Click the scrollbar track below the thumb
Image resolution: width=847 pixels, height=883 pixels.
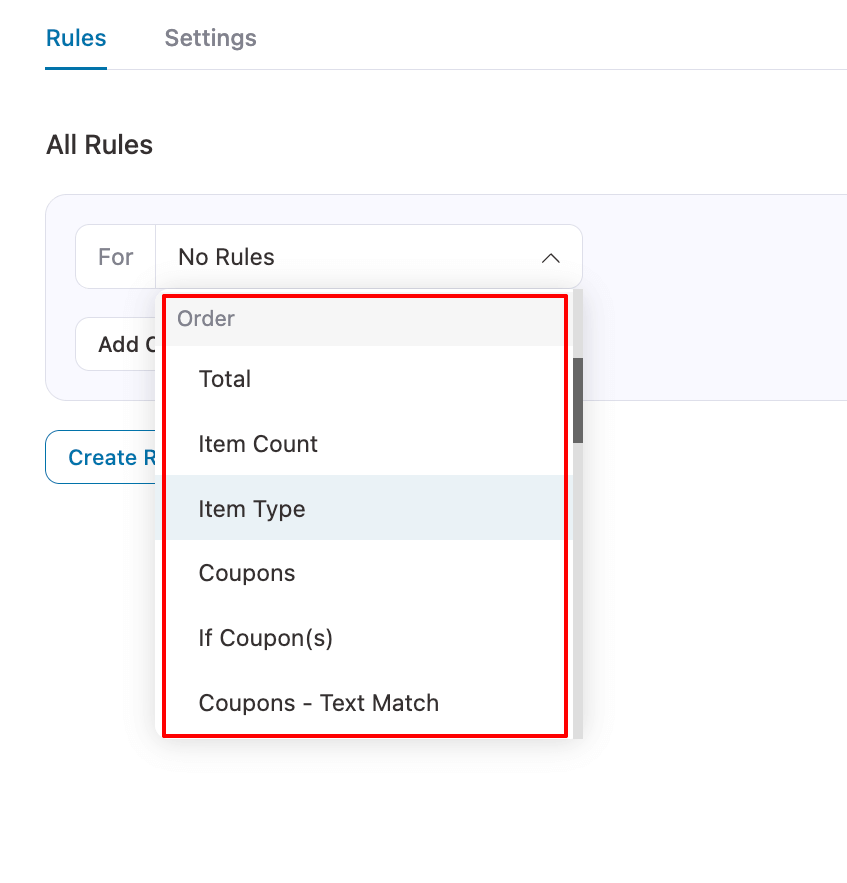pyautogui.click(x=578, y=600)
